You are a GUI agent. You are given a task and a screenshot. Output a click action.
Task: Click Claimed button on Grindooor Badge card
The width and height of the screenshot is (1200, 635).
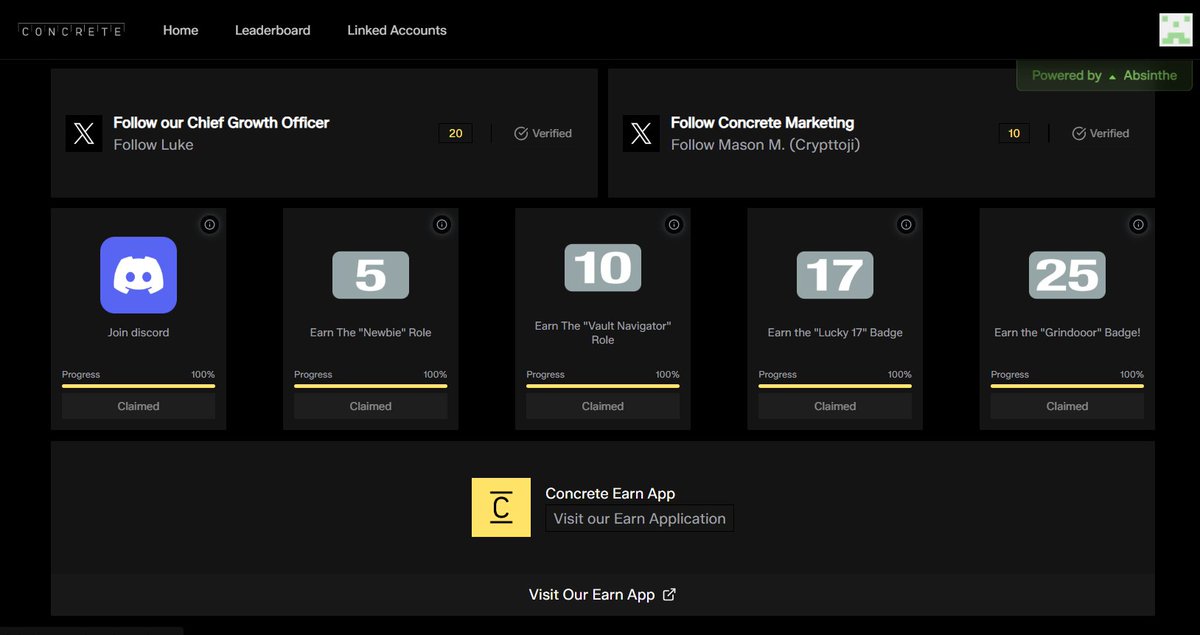pos(1067,406)
